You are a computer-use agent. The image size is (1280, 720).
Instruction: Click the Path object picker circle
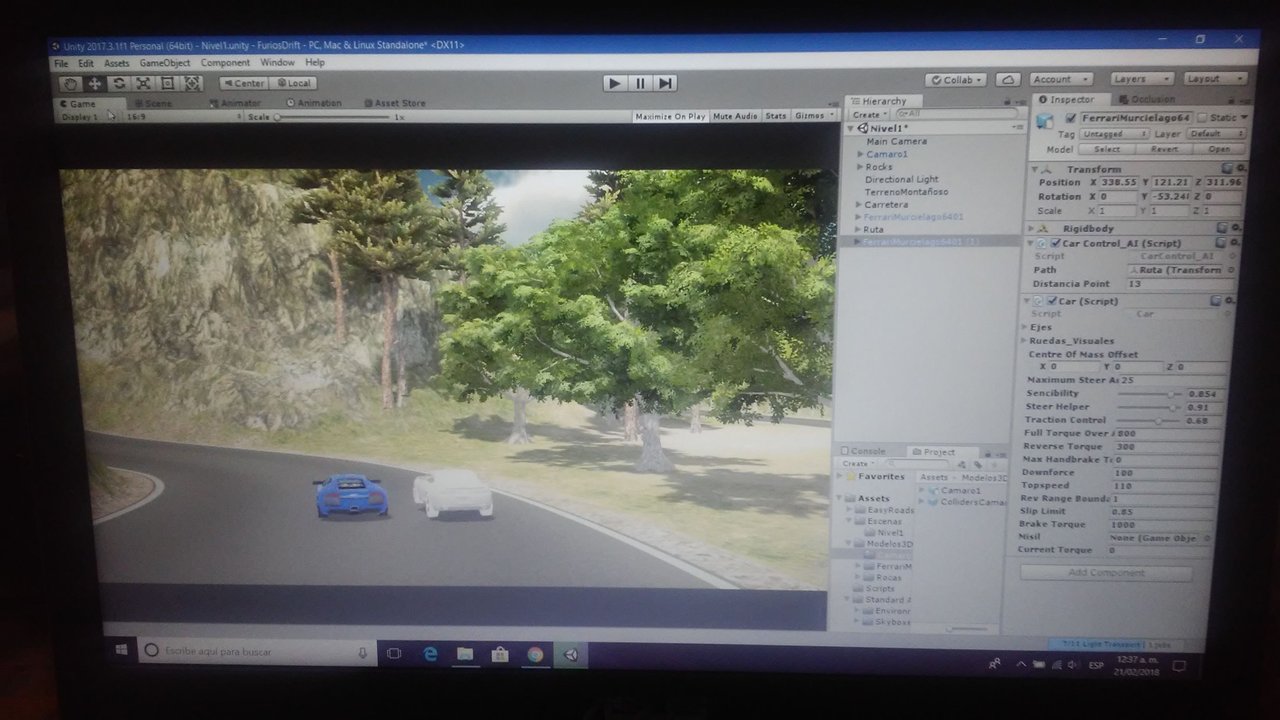tap(1231, 270)
